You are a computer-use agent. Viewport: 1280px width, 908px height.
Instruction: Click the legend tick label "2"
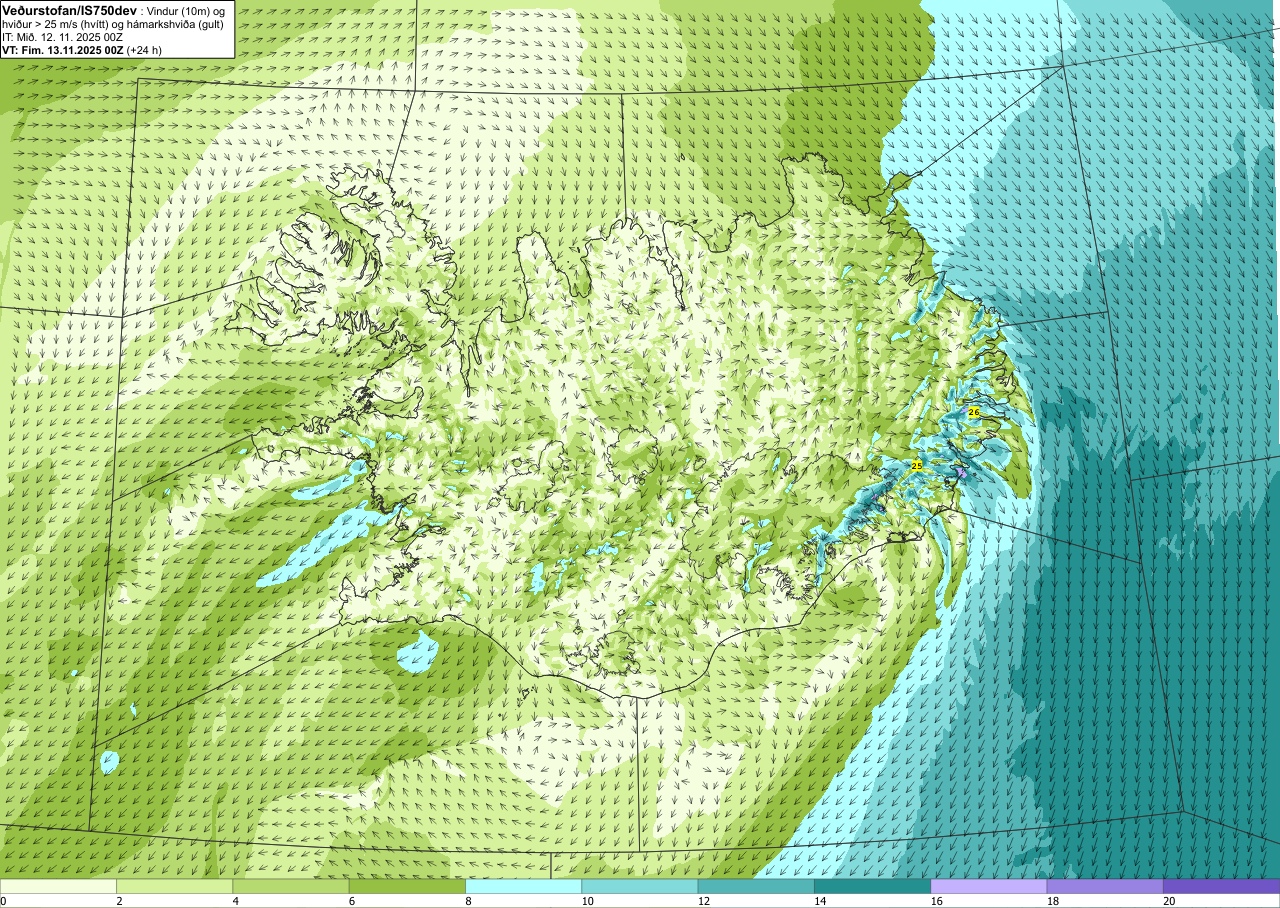(x=119, y=901)
